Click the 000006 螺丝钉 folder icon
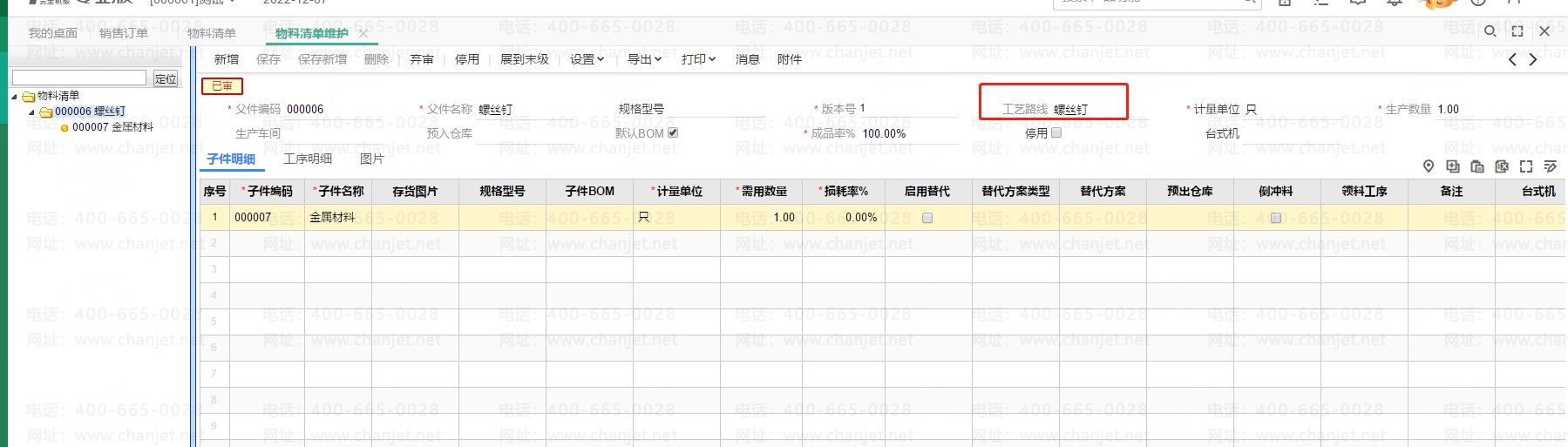Viewport: 1568px width, 447px height. [46, 112]
